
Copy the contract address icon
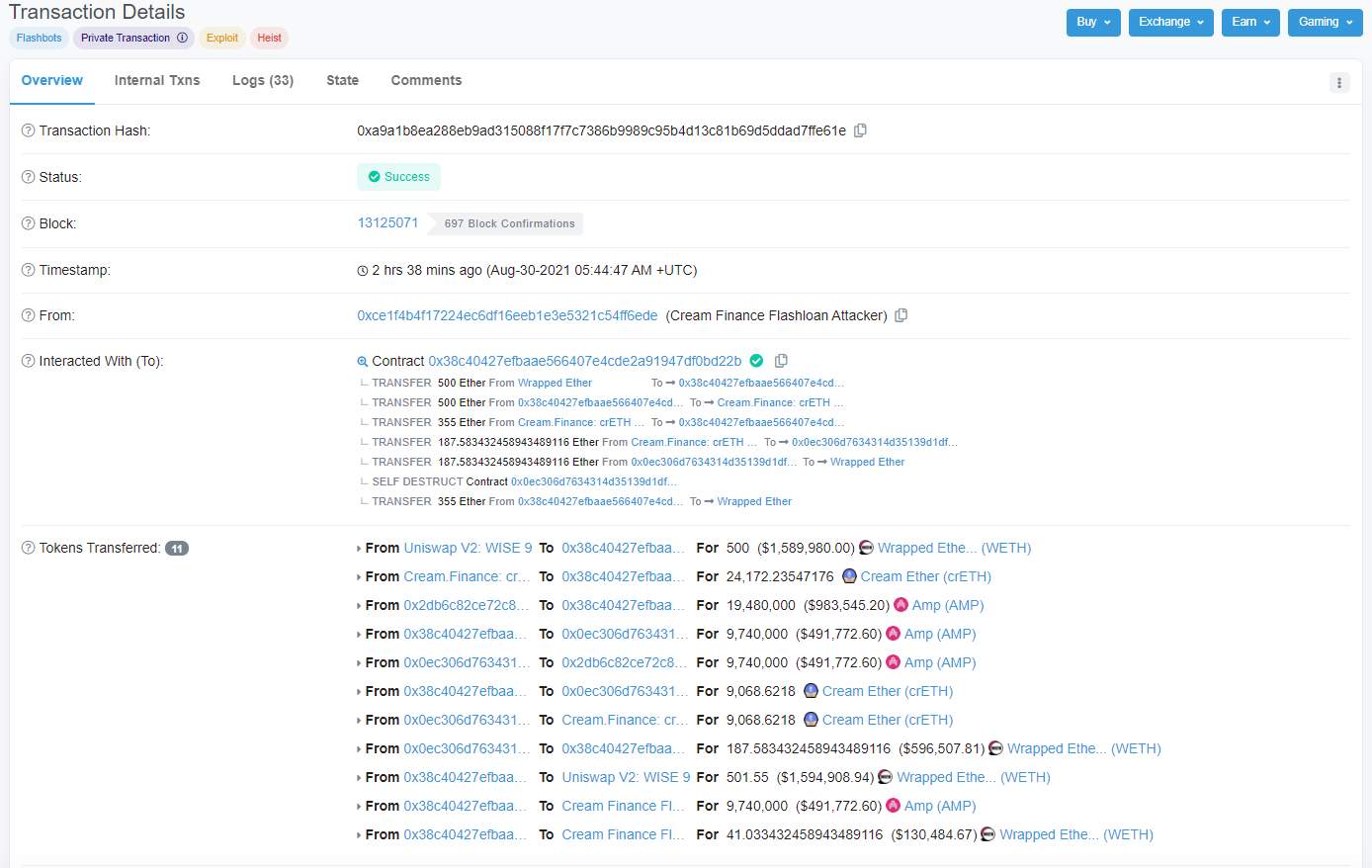(781, 361)
